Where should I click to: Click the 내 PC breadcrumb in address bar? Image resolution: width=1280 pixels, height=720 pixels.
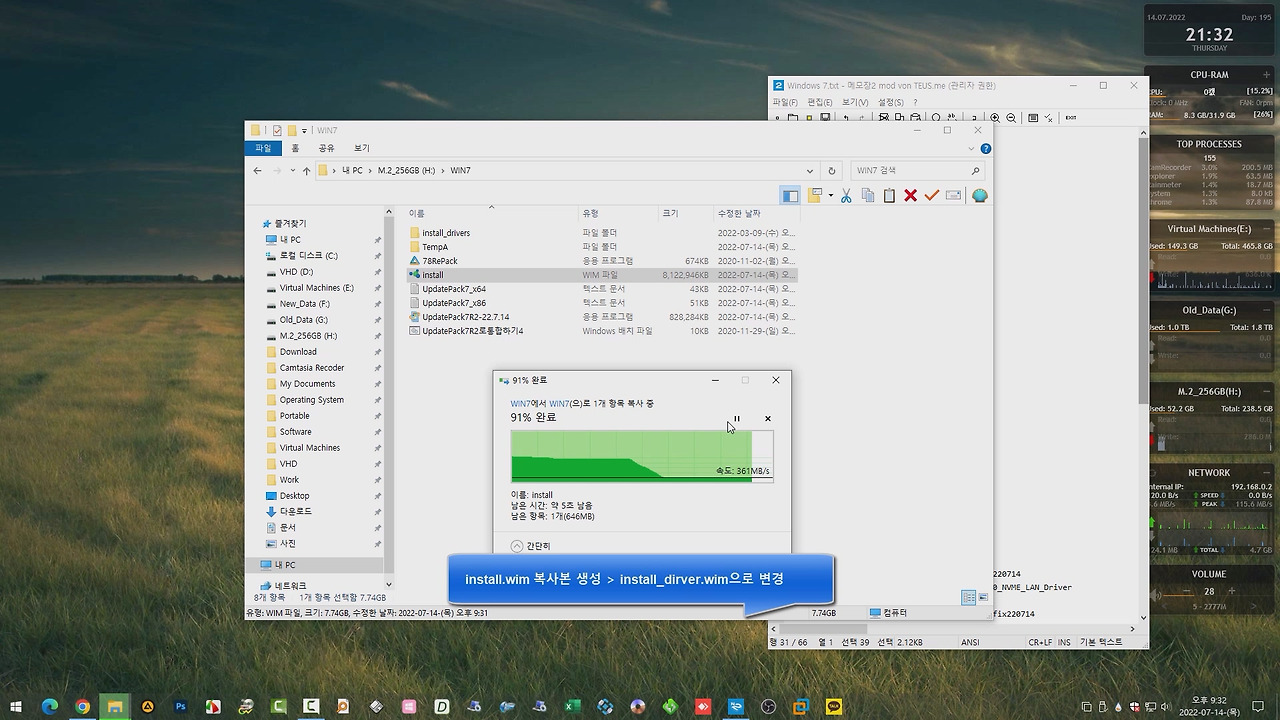point(352,171)
